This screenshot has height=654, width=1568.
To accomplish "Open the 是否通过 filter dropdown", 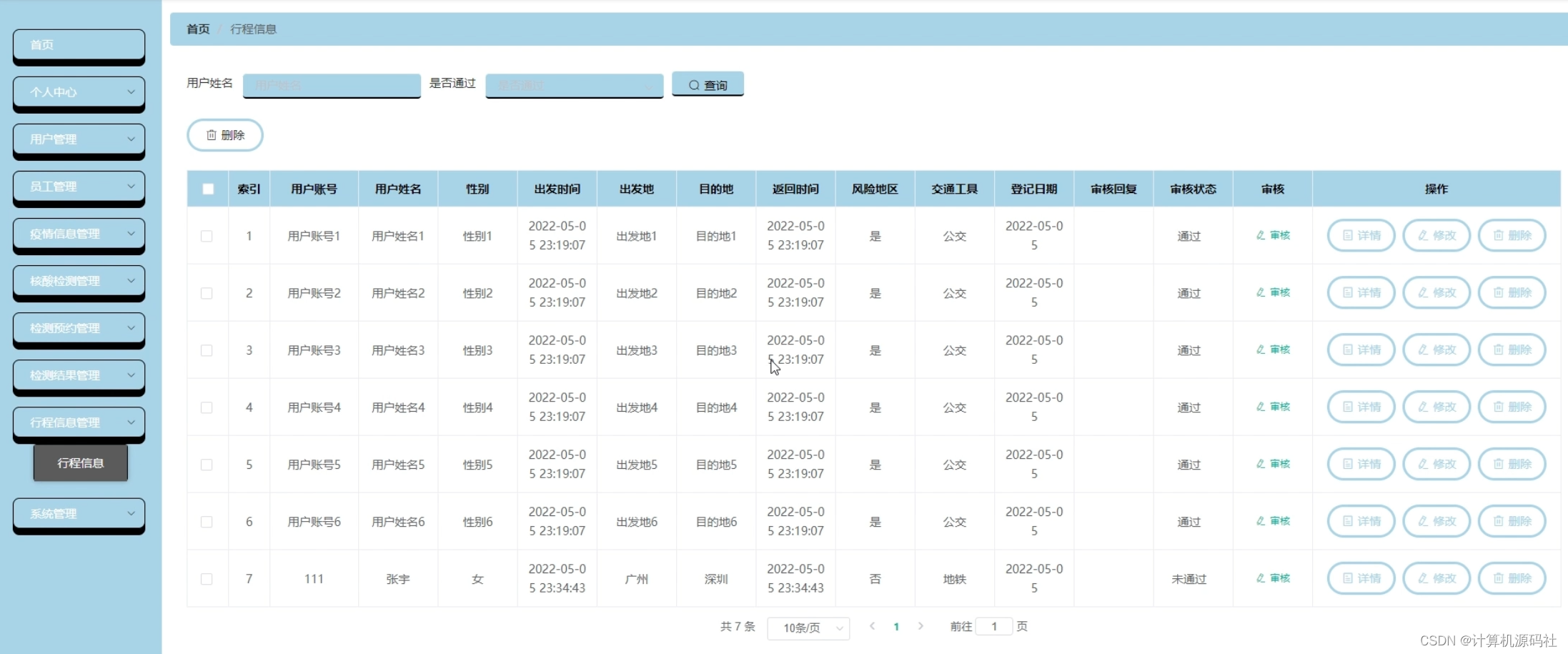I will click(575, 85).
